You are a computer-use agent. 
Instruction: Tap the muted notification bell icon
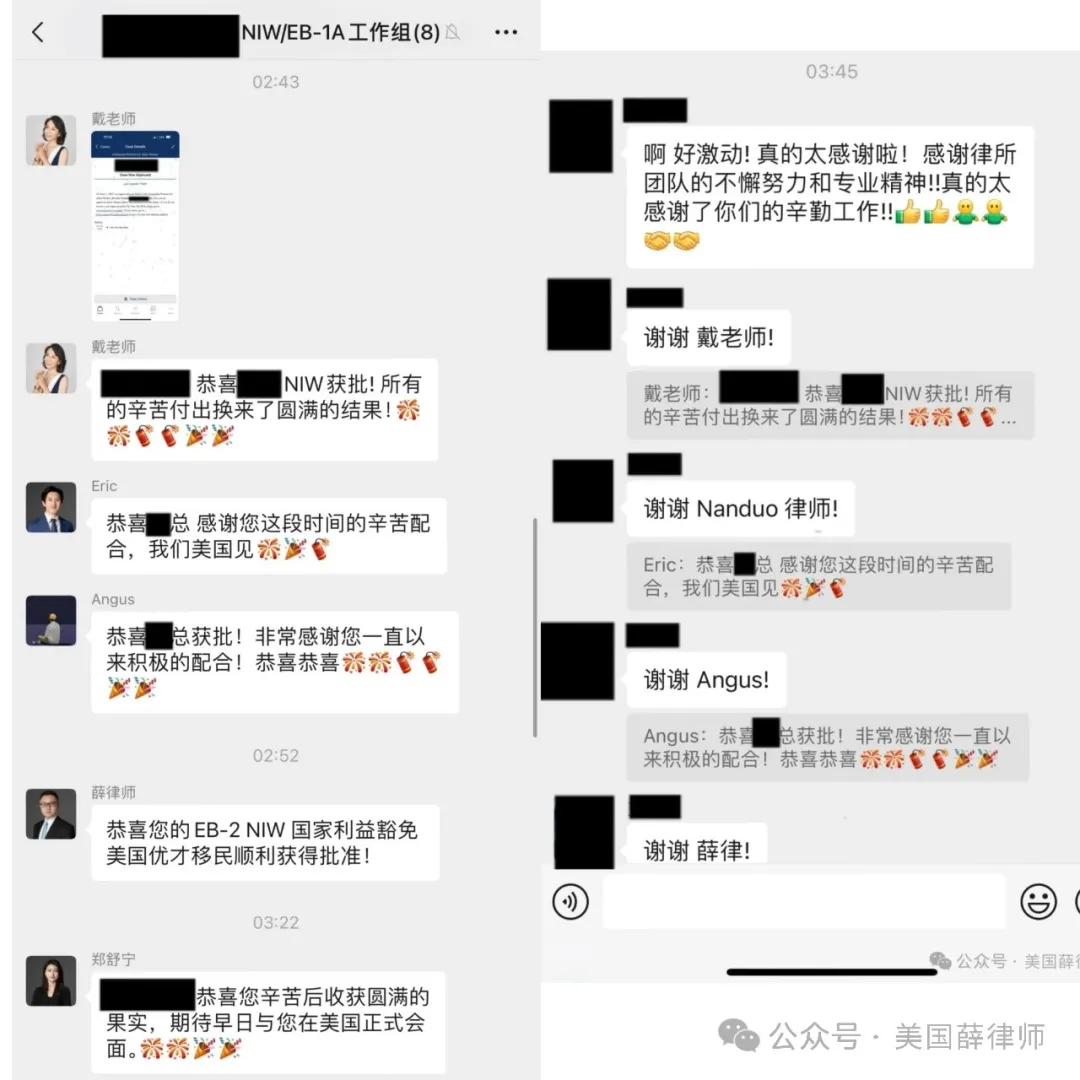(453, 32)
